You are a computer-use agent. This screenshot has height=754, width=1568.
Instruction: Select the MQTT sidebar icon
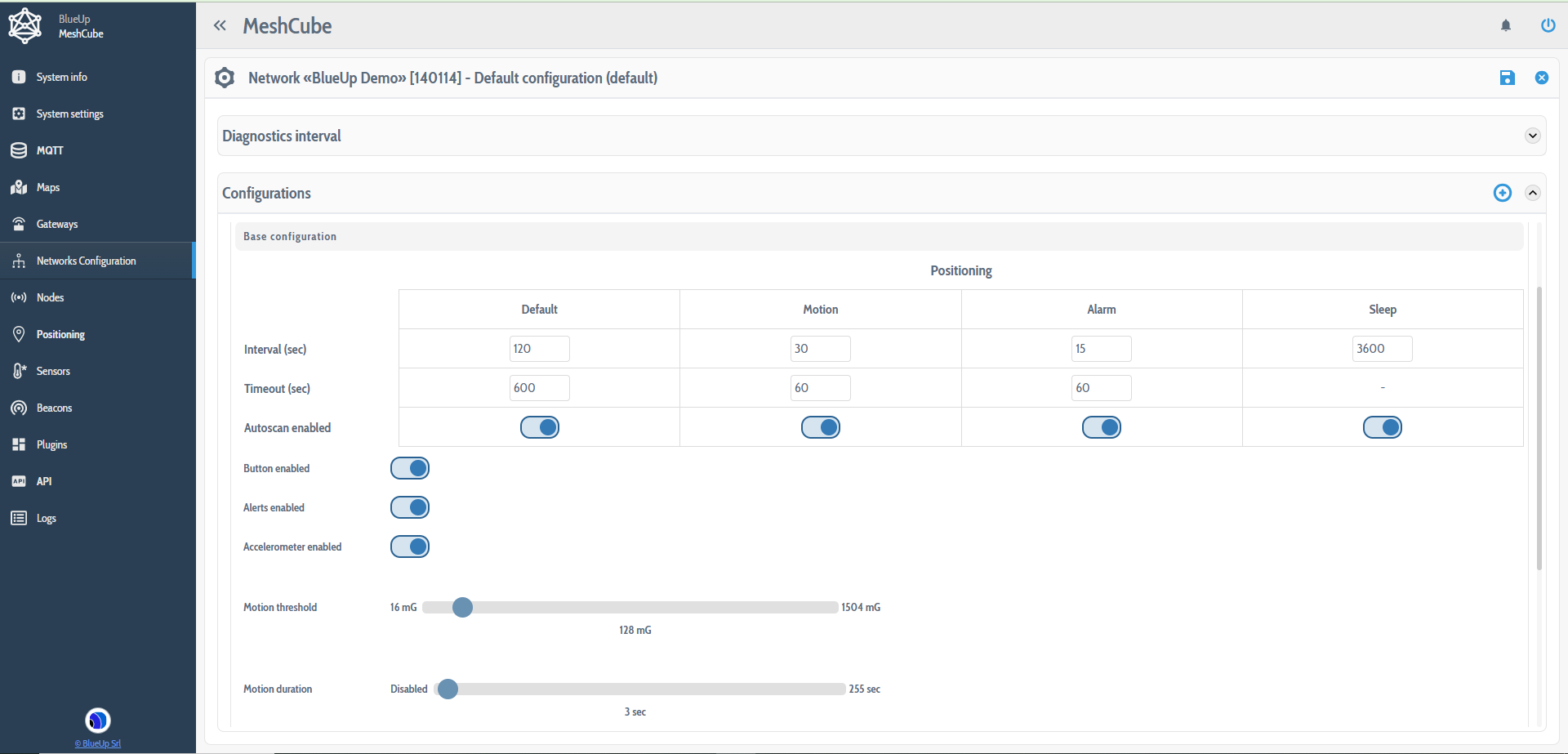49,150
